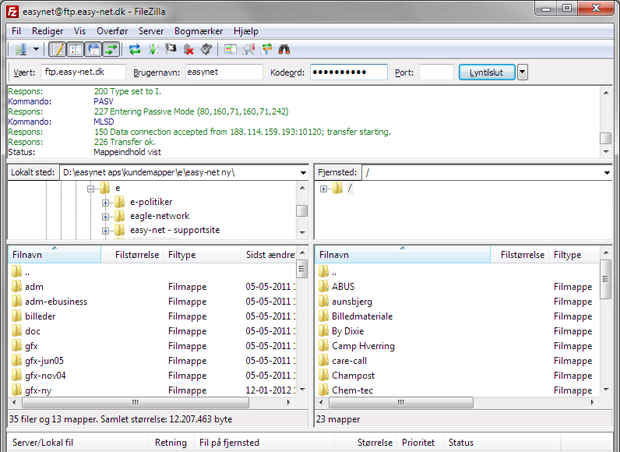620x452 pixels.
Task: Toggle directory comparison icon
Action: coord(249,49)
